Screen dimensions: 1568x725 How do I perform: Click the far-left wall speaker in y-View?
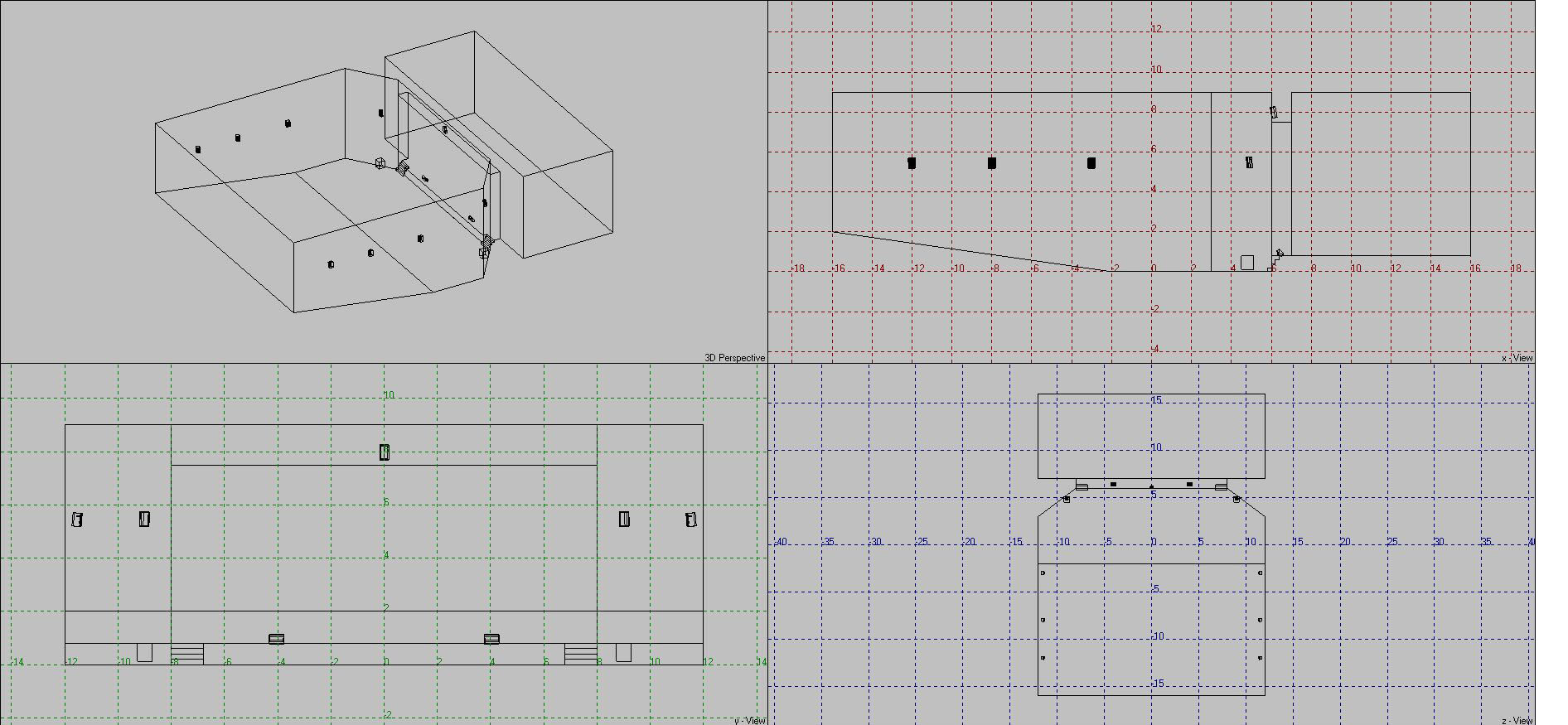[77, 520]
